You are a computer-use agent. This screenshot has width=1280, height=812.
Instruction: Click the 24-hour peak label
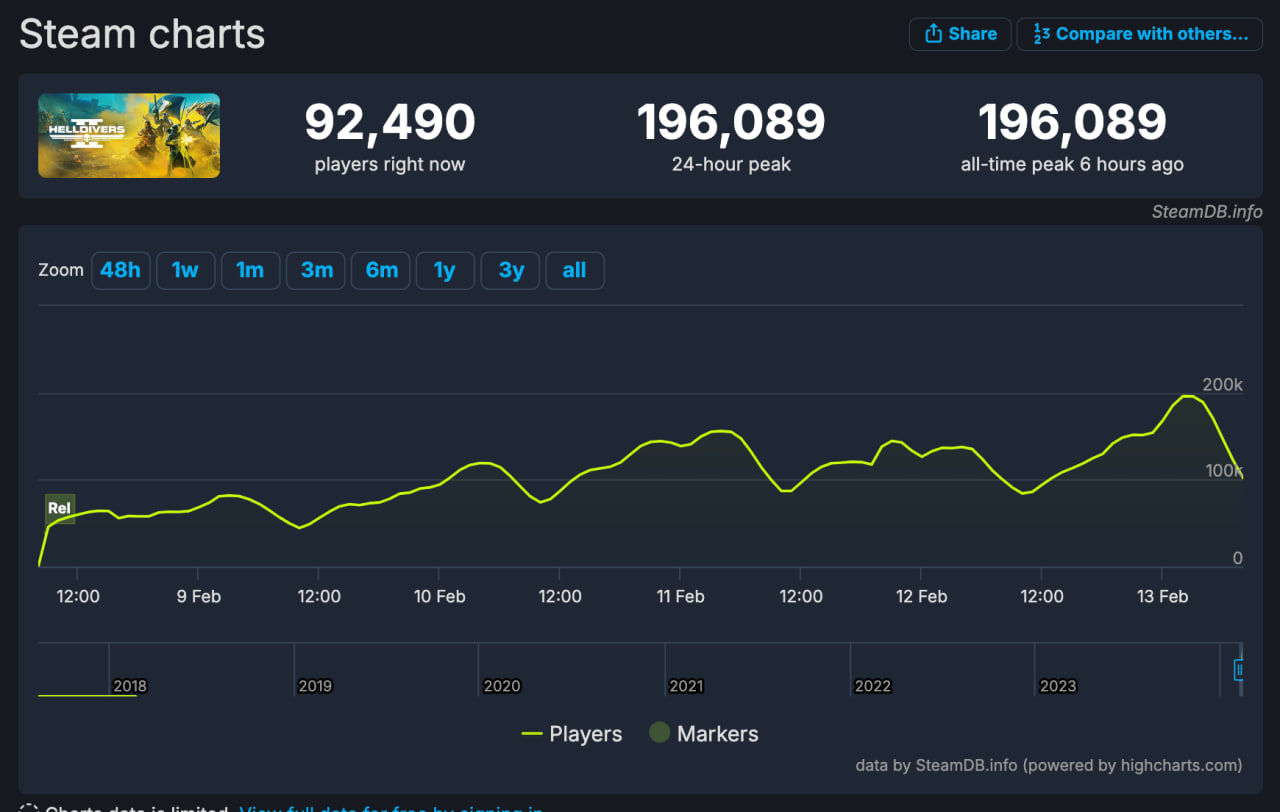click(x=731, y=165)
